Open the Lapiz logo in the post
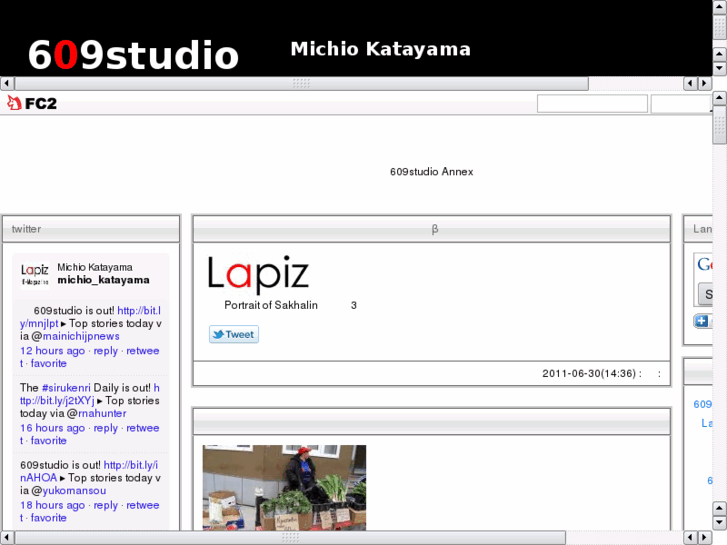727x545 pixels. 258,275
